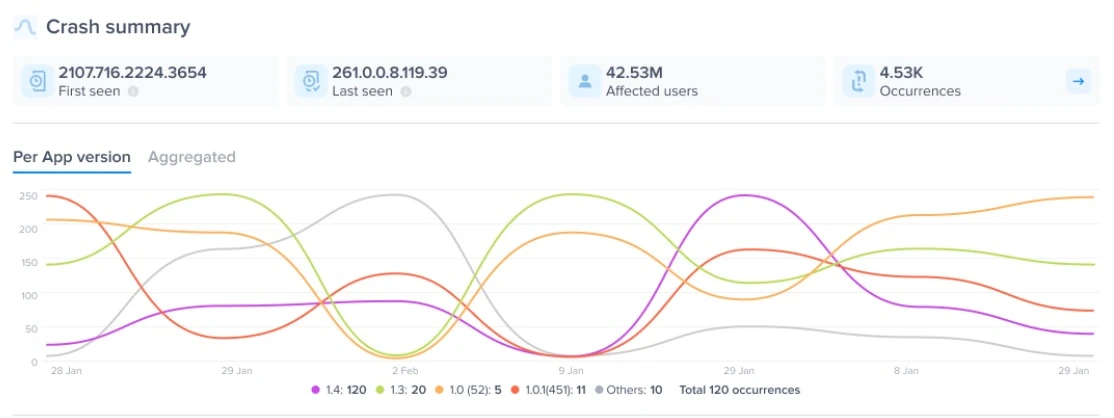Click the Occurrences repeat icon
1114x418 pixels.
tap(858, 81)
